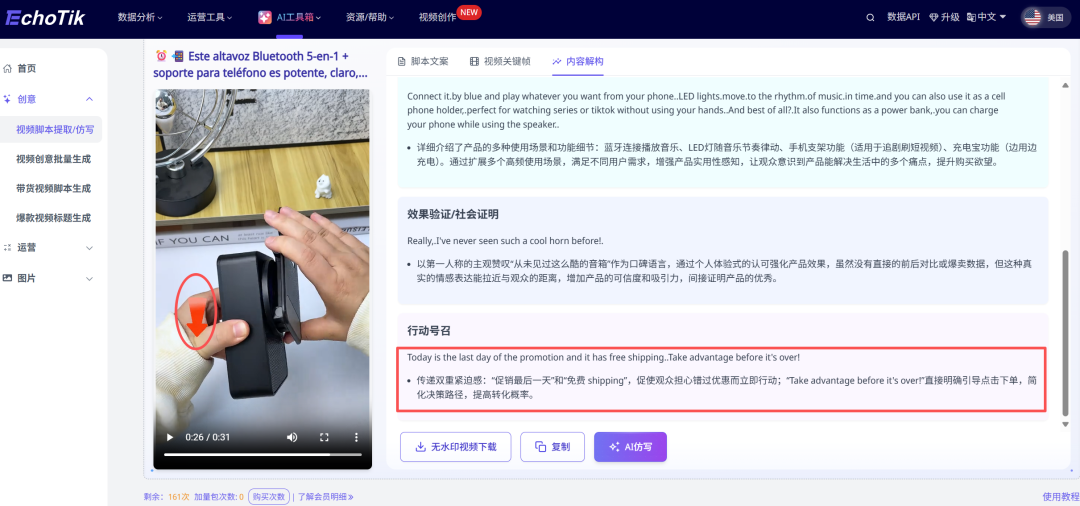Image resolution: width=1080 pixels, height=506 pixels.
Task: Expand the 运营 sidebar section
Action: pos(89,247)
